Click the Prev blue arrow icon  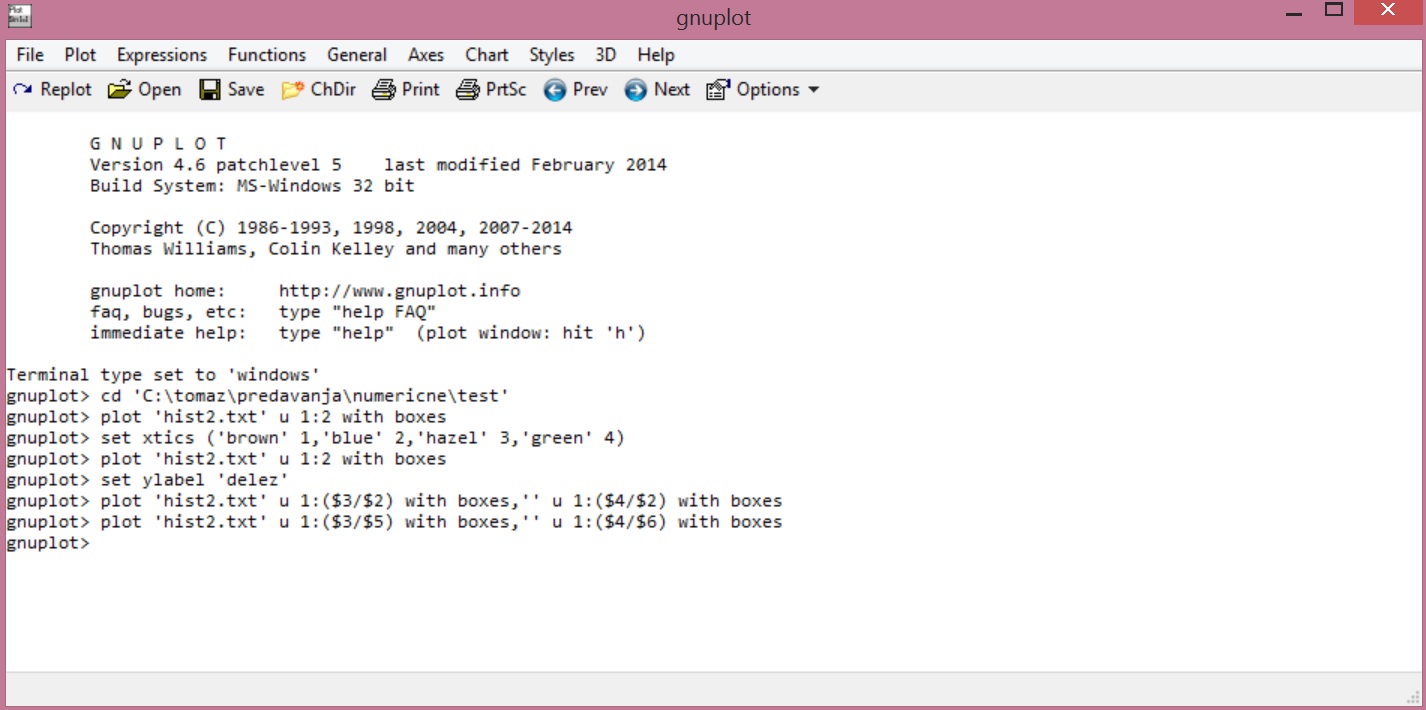555,90
